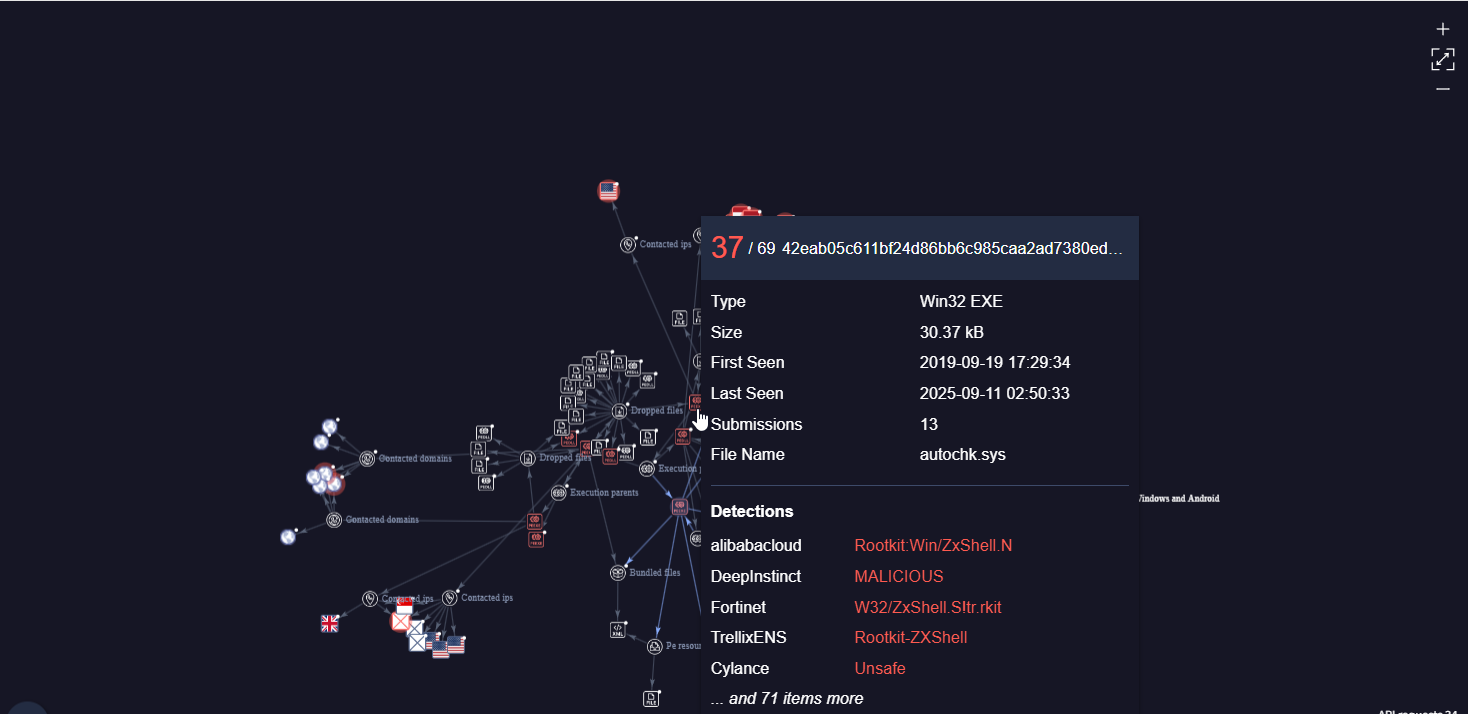Screen dimensions: 1468x714
Task: Click the Execution parents hub node
Action: [559, 493]
